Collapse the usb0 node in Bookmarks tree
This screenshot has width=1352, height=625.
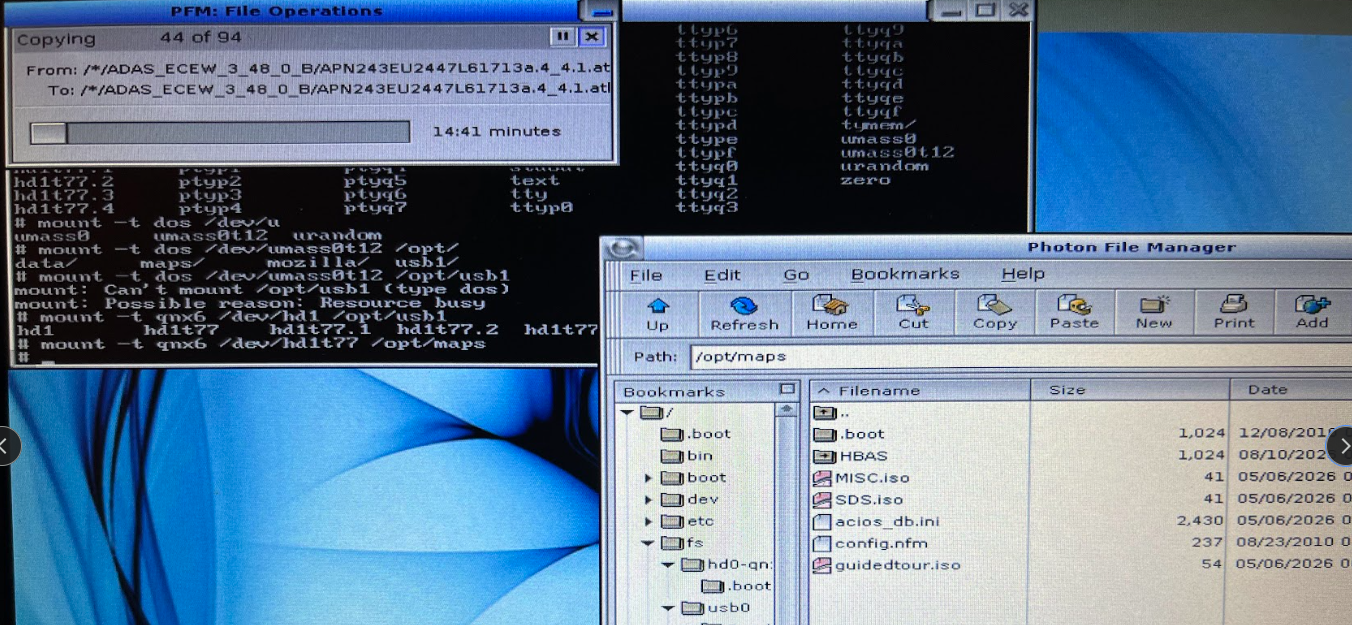point(669,608)
